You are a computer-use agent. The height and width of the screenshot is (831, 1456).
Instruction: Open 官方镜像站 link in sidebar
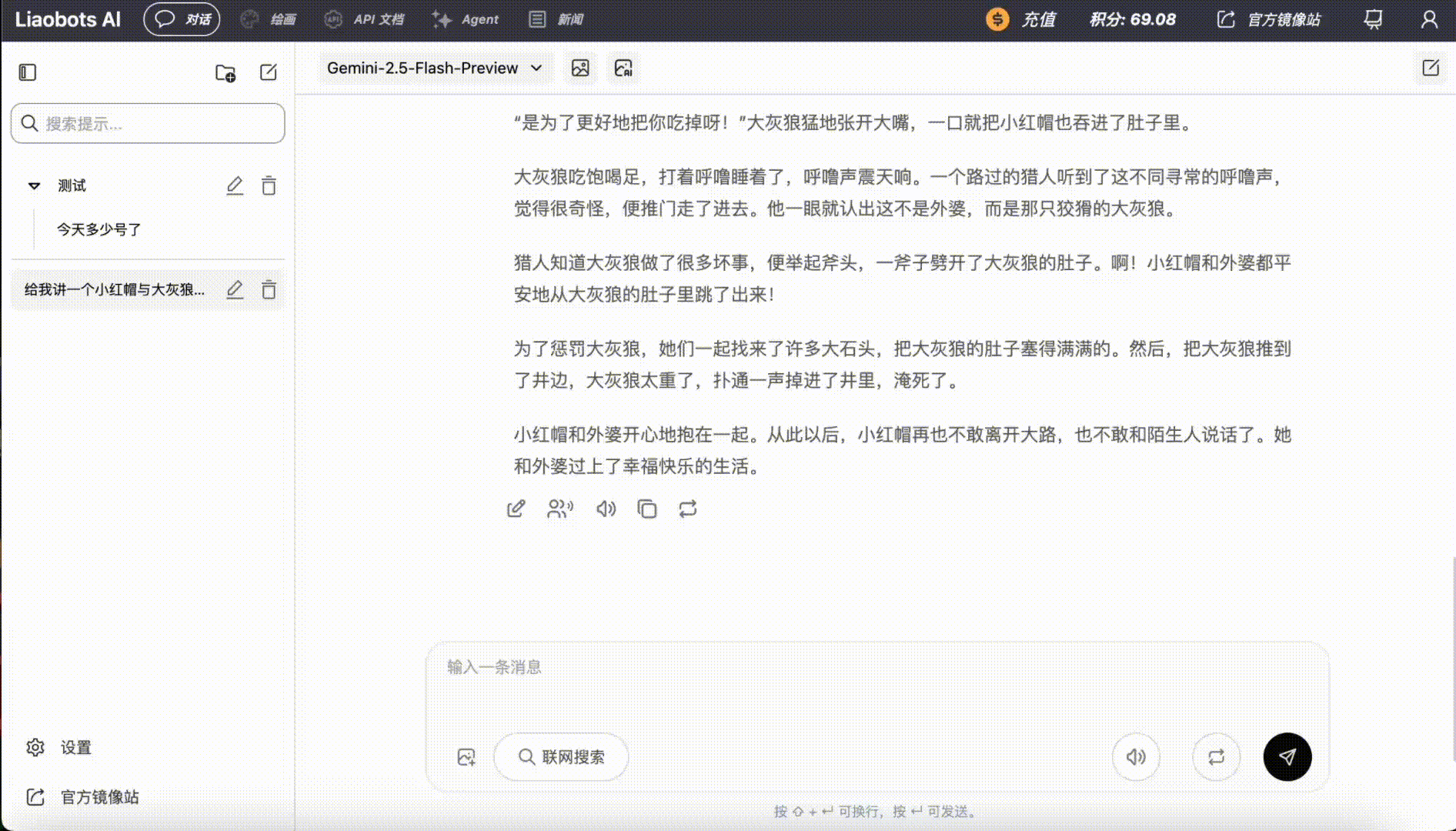(x=82, y=797)
